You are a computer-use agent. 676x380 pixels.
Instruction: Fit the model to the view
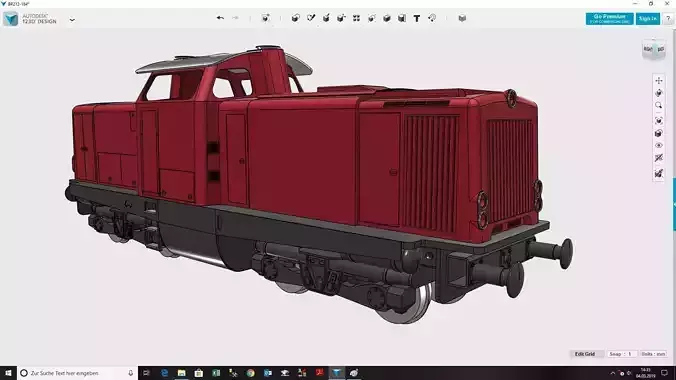[659, 121]
